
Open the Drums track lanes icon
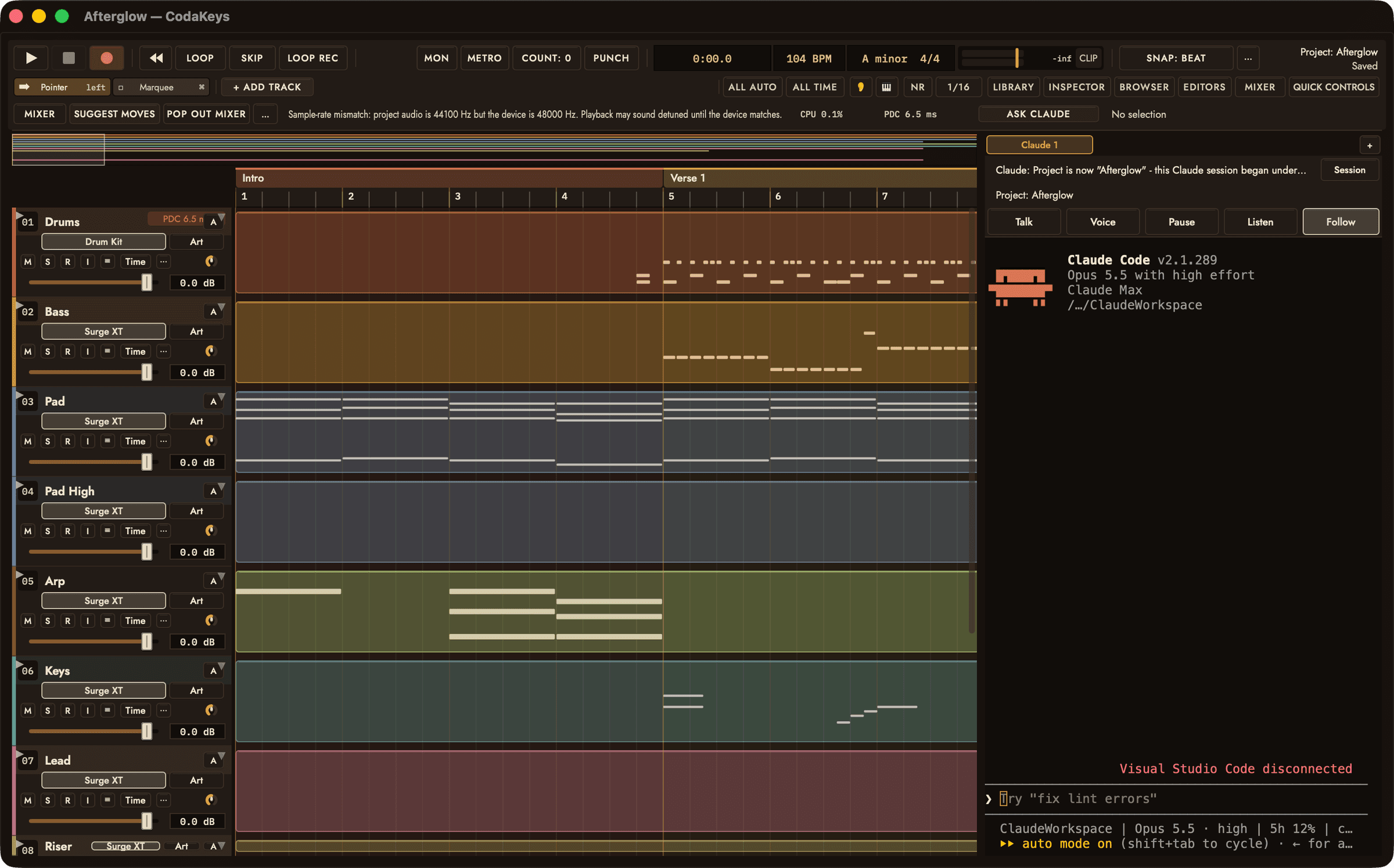(x=107, y=261)
